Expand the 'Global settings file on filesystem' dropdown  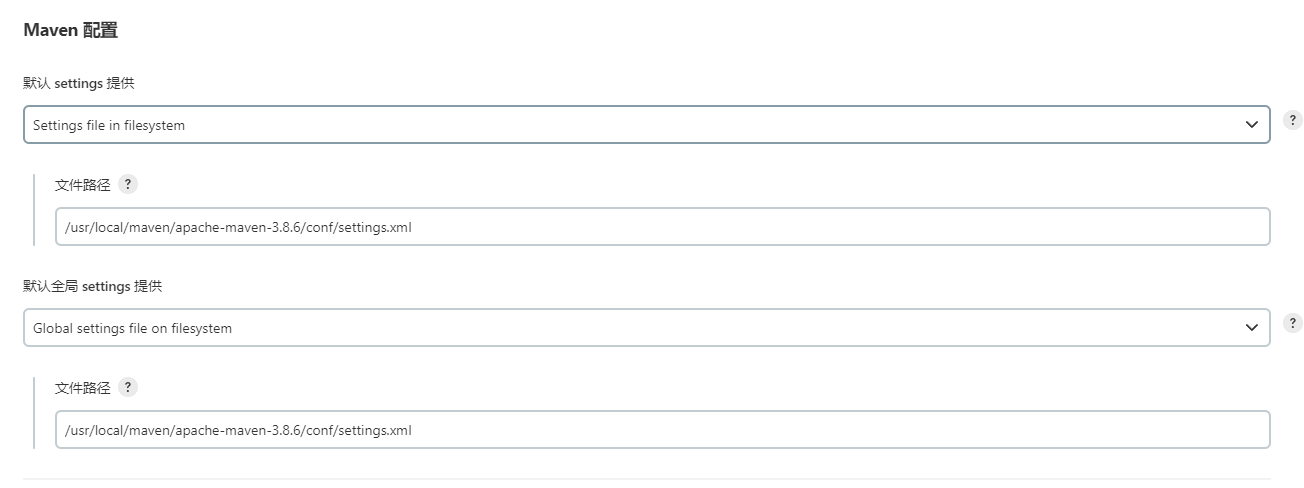point(646,328)
